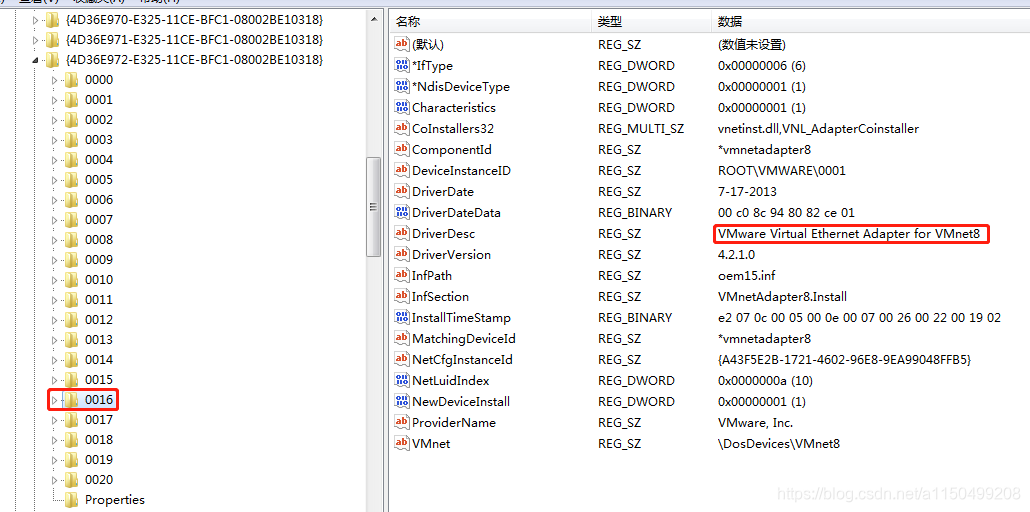Image resolution: width=1030 pixels, height=512 pixels.
Task: Click the folder icon for key 0012
Action: 71,320
